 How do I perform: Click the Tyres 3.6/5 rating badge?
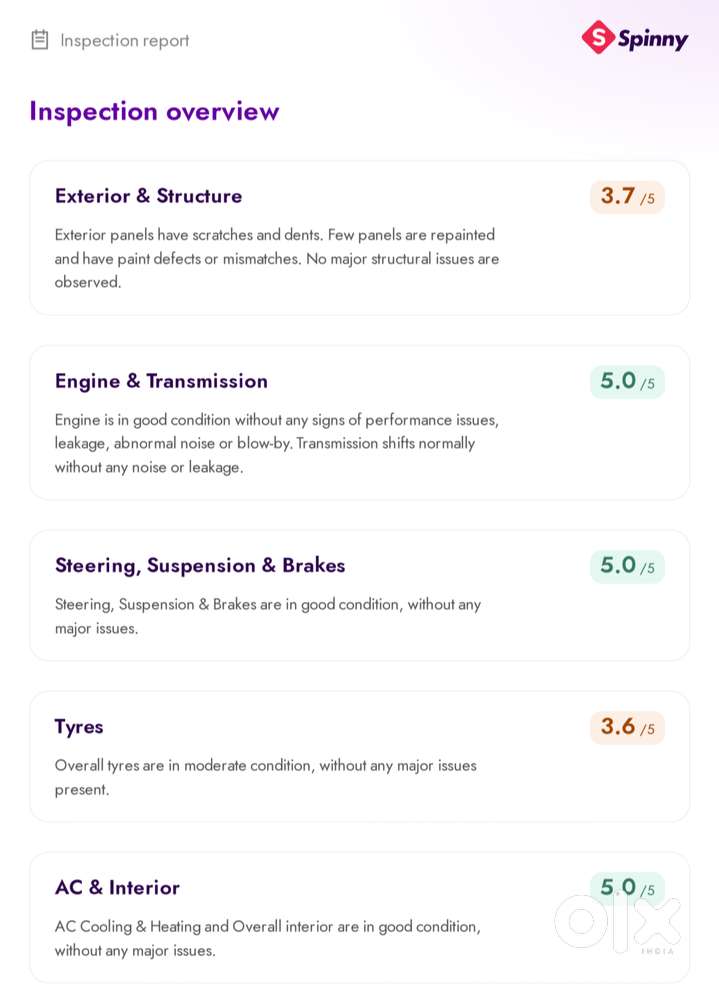tap(627, 728)
